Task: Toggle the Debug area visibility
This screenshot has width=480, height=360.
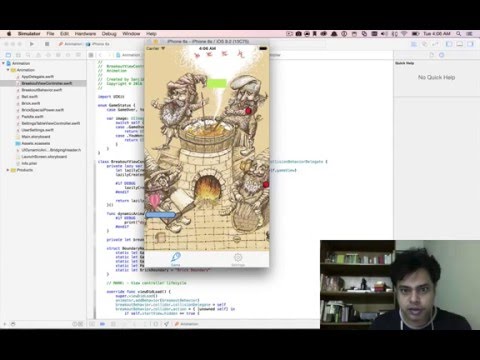Action: tap(460, 44)
